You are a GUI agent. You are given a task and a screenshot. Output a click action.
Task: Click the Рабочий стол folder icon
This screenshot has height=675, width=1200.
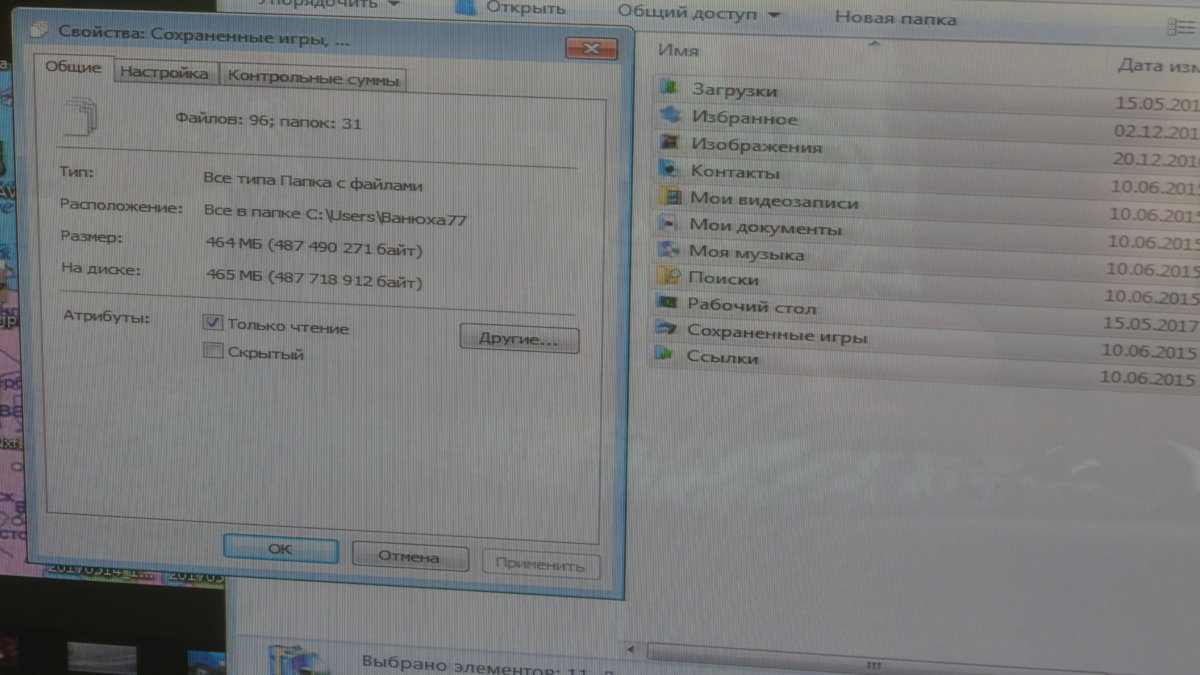tap(668, 302)
